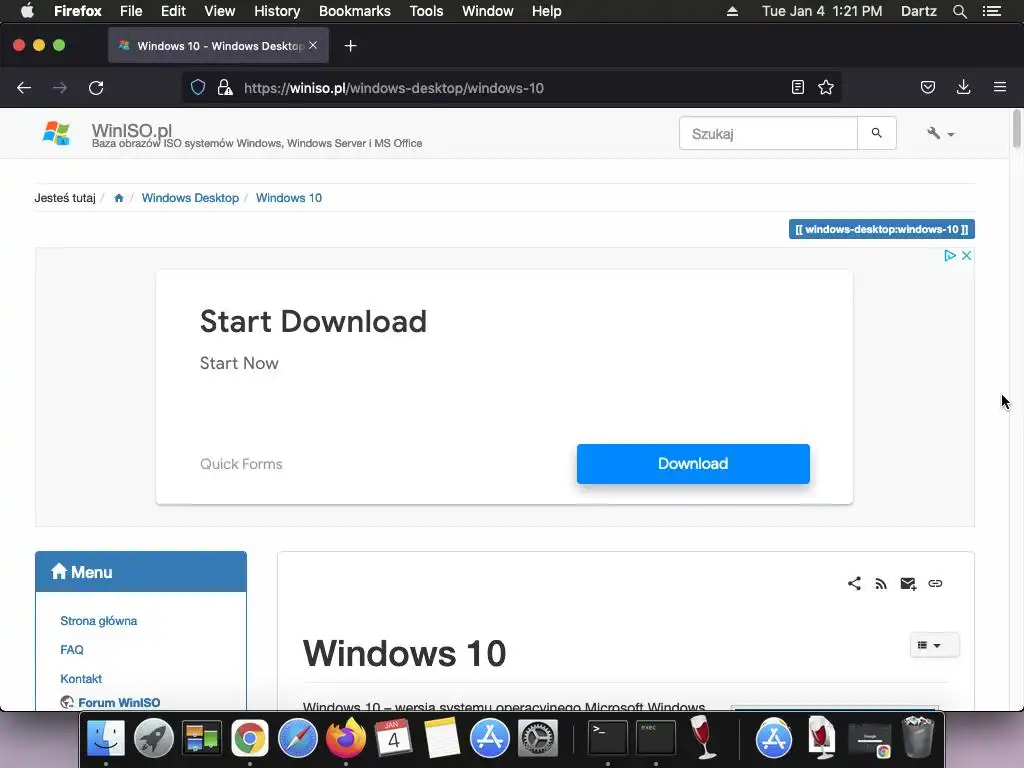This screenshot has height=768, width=1024.
Task: Go to home via breadcrumb house icon
Action: pos(118,198)
